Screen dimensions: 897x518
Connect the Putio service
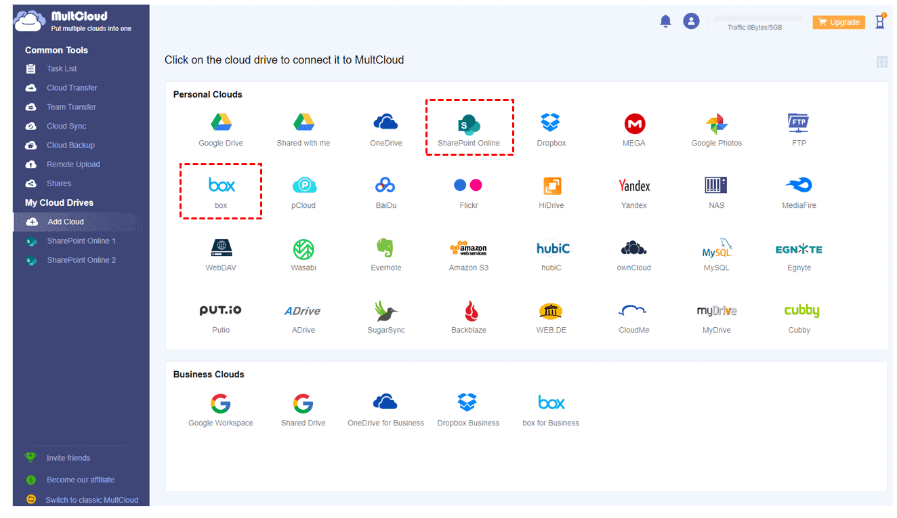220,310
